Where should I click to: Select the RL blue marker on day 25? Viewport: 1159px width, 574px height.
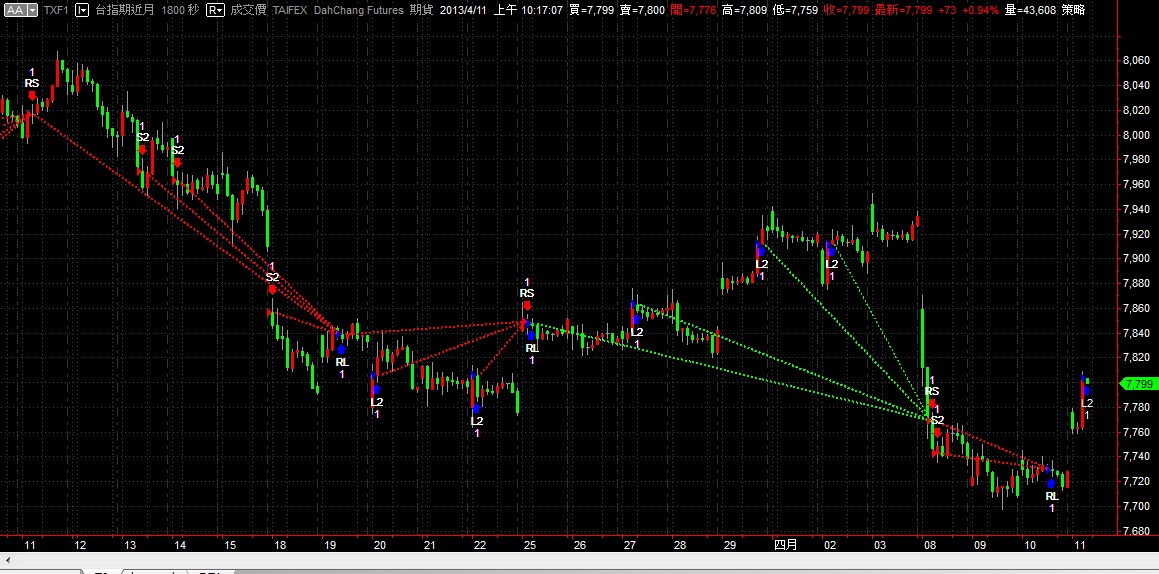pyautogui.click(x=531, y=348)
